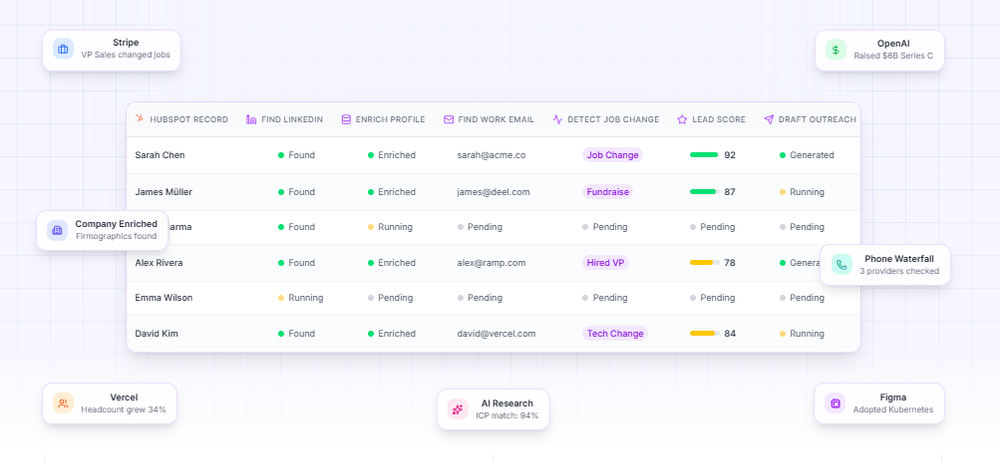Click 'VP Sales changed jobs' text

126,55
